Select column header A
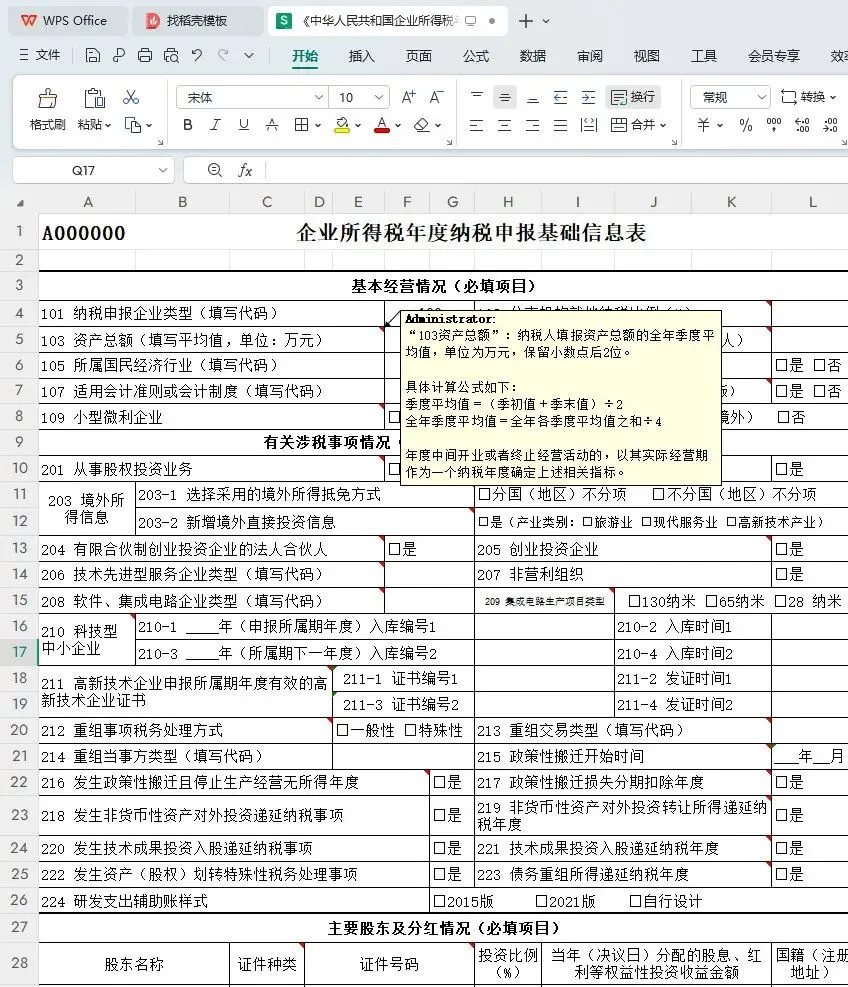Viewport: 848px width, 987px height. point(88,202)
